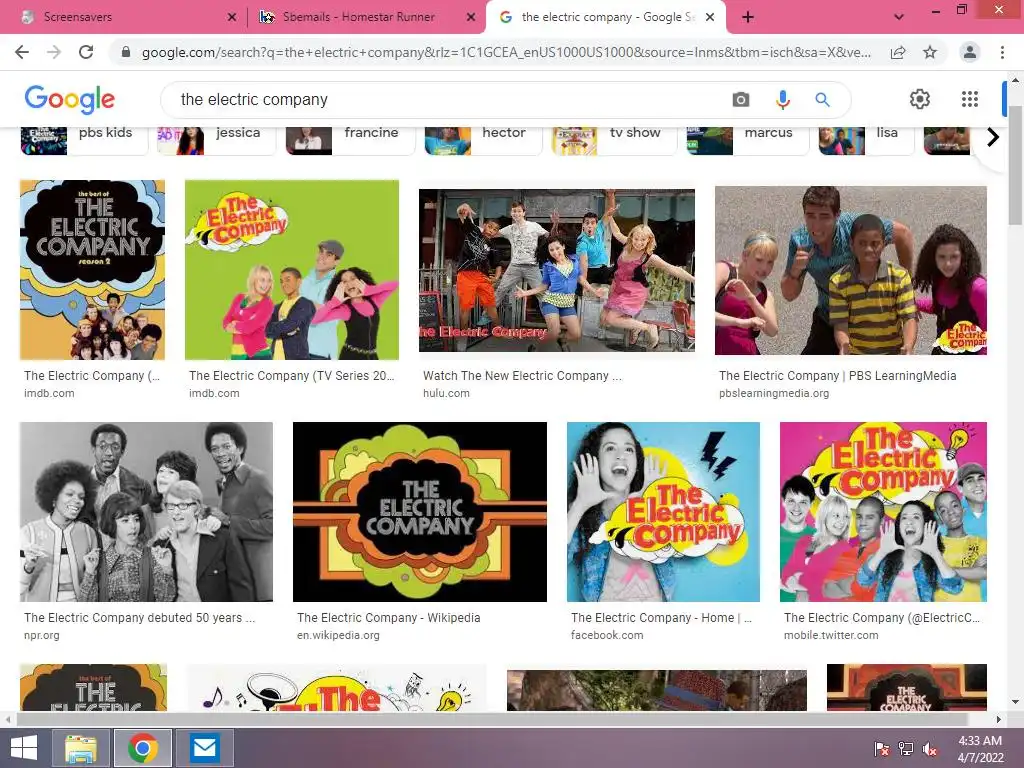Open the tab search dropdown chevron

899,17
